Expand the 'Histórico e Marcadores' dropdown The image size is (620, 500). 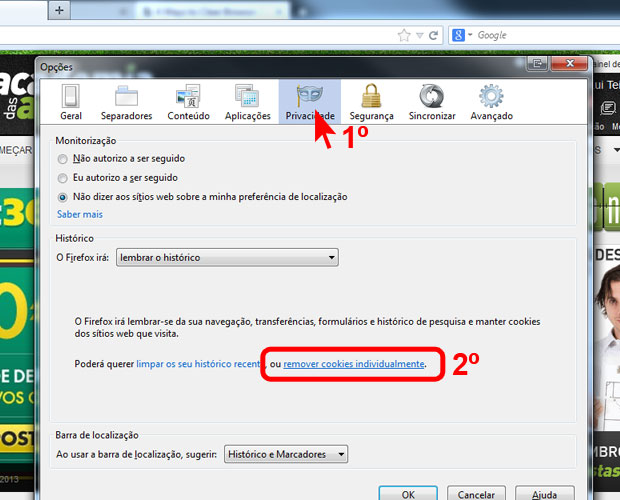coord(286,455)
